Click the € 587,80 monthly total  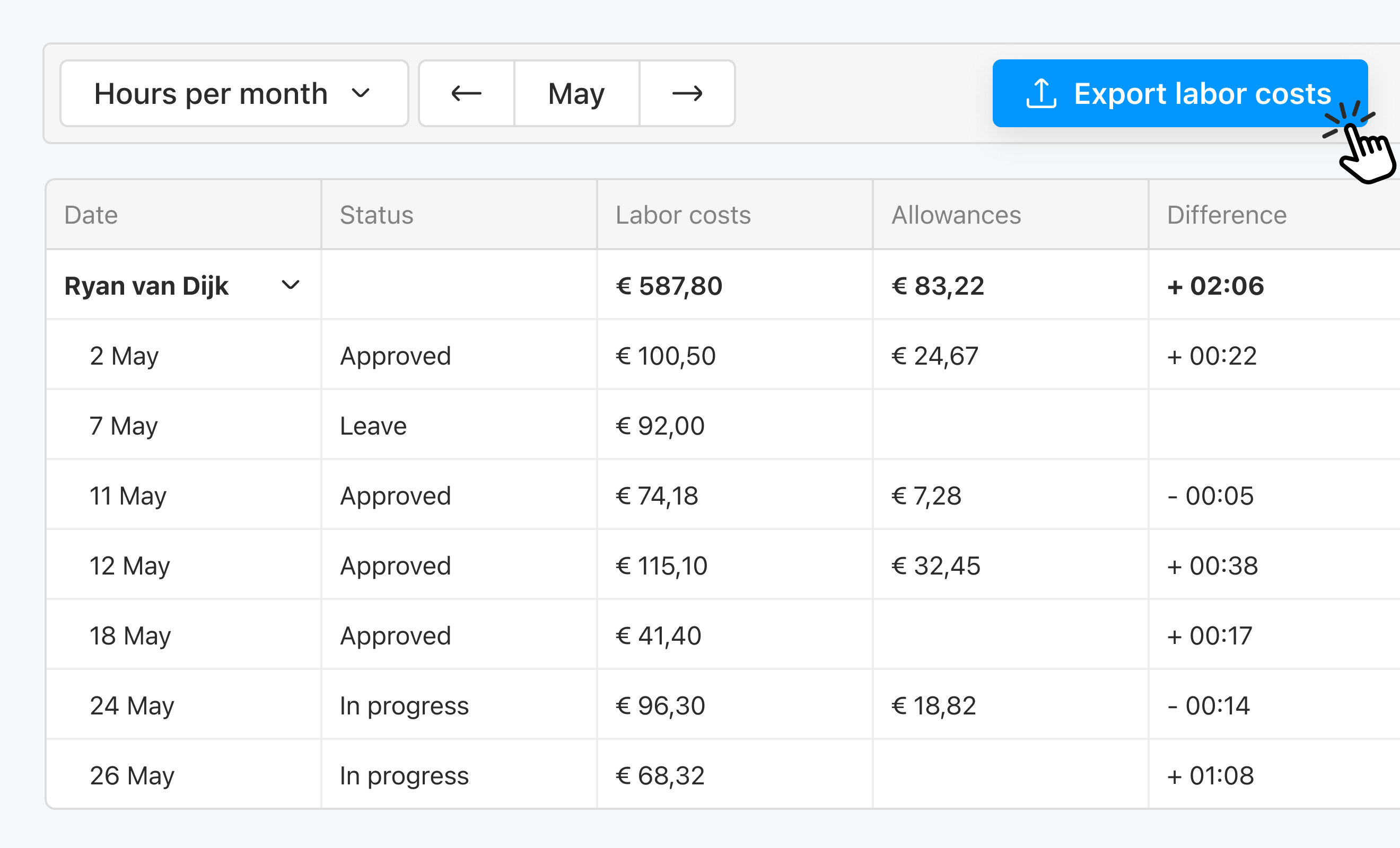coord(669,286)
